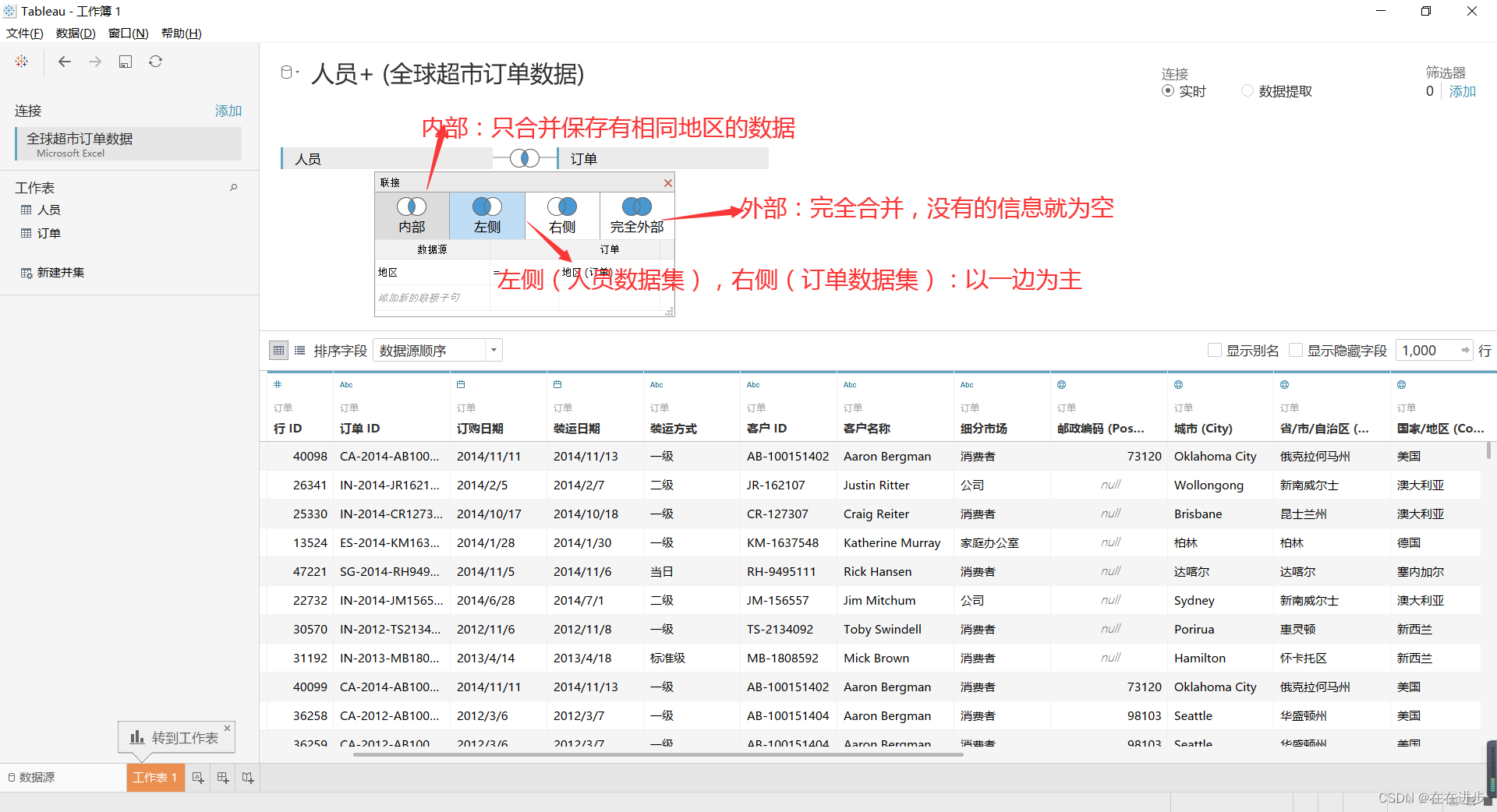Select the 右侧 right join type
Viewport: 1497px width, 812px height.
(x=562, y=216)
